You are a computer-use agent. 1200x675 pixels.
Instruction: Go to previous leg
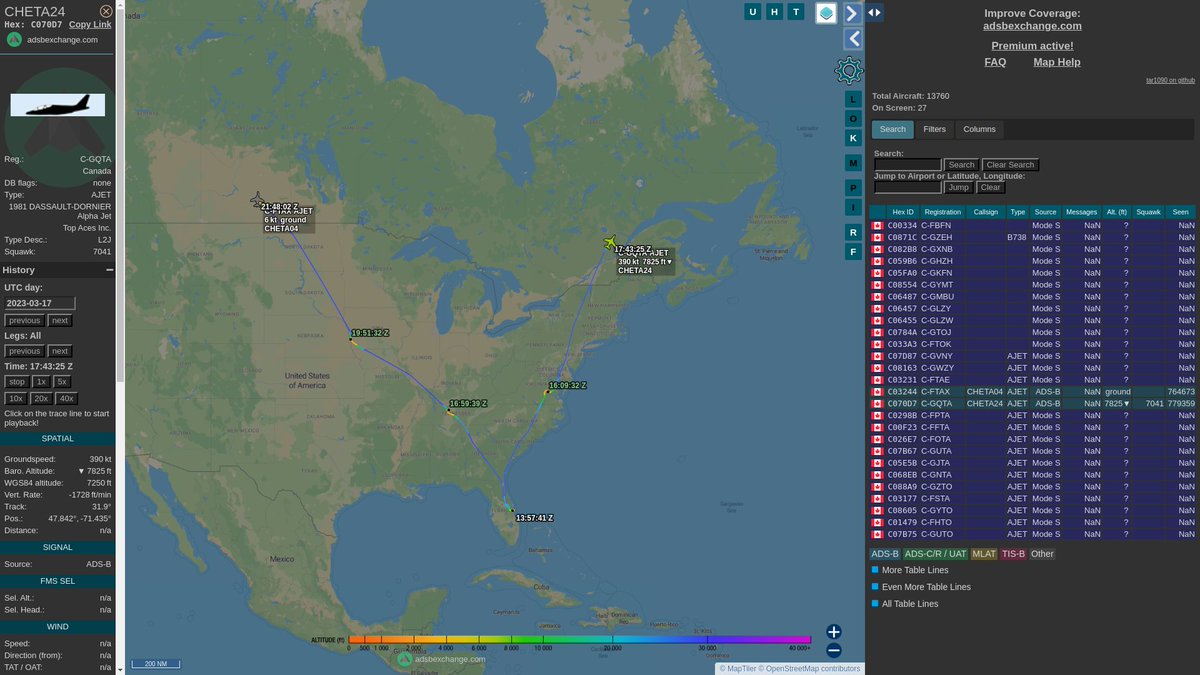[x=25, y=351]
